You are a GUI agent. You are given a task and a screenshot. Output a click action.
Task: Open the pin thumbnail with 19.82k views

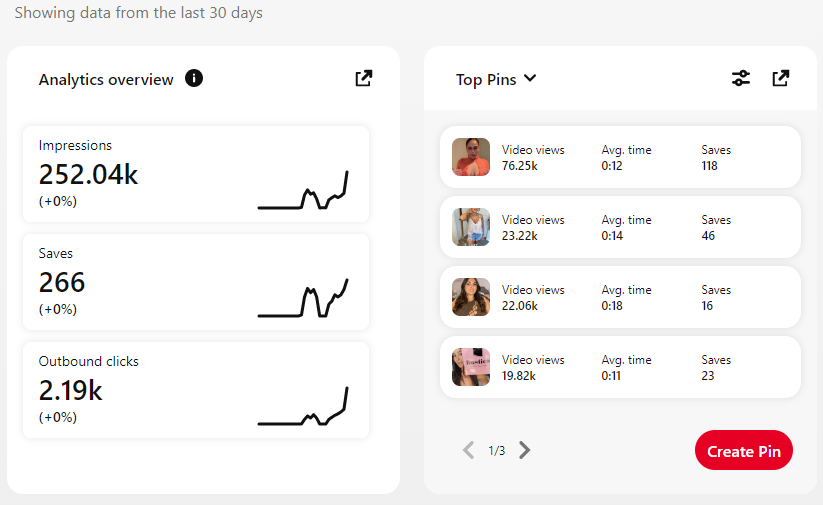[471, 367]
